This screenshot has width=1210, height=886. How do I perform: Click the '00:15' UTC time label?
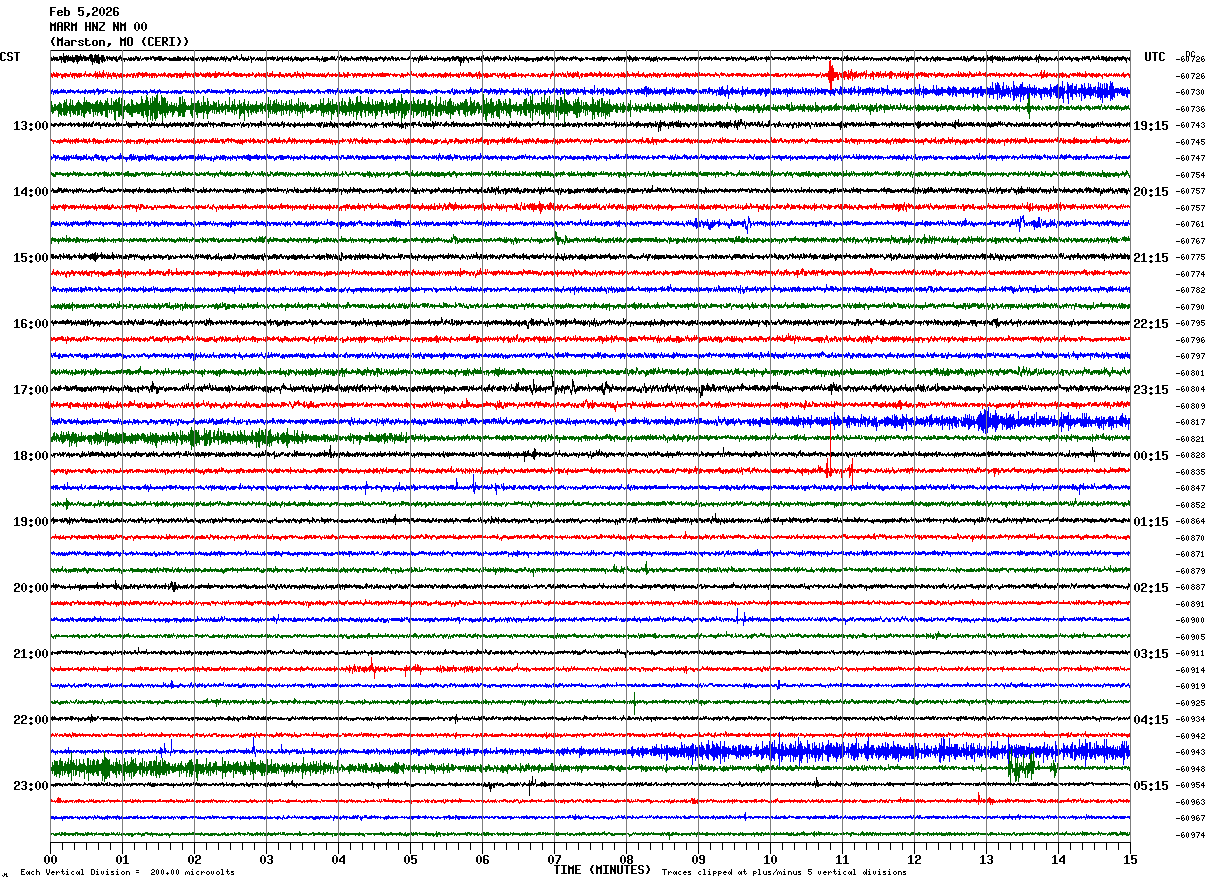coord(1151,456)
